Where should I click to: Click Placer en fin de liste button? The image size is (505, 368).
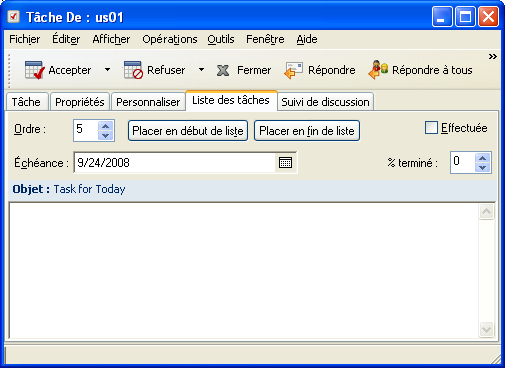click(307, 131)
